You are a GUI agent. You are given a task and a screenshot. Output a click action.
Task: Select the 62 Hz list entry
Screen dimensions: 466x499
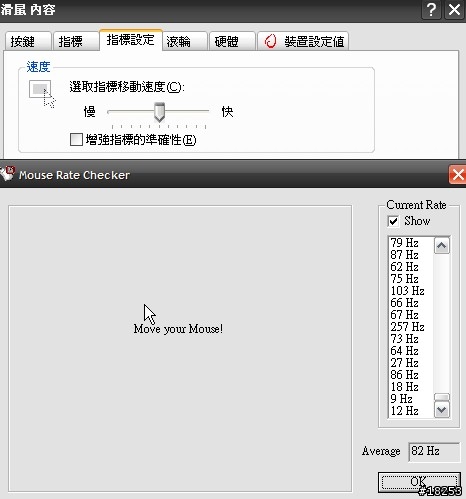411,267
